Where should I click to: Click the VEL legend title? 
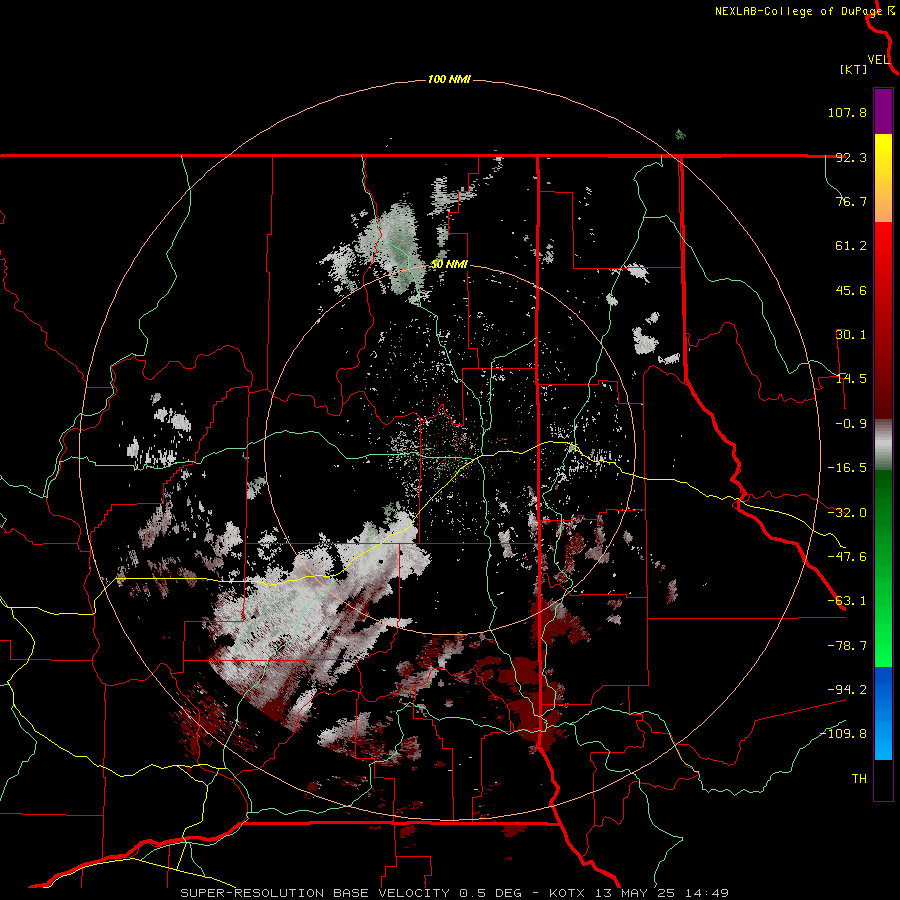(x=878, y=60)
